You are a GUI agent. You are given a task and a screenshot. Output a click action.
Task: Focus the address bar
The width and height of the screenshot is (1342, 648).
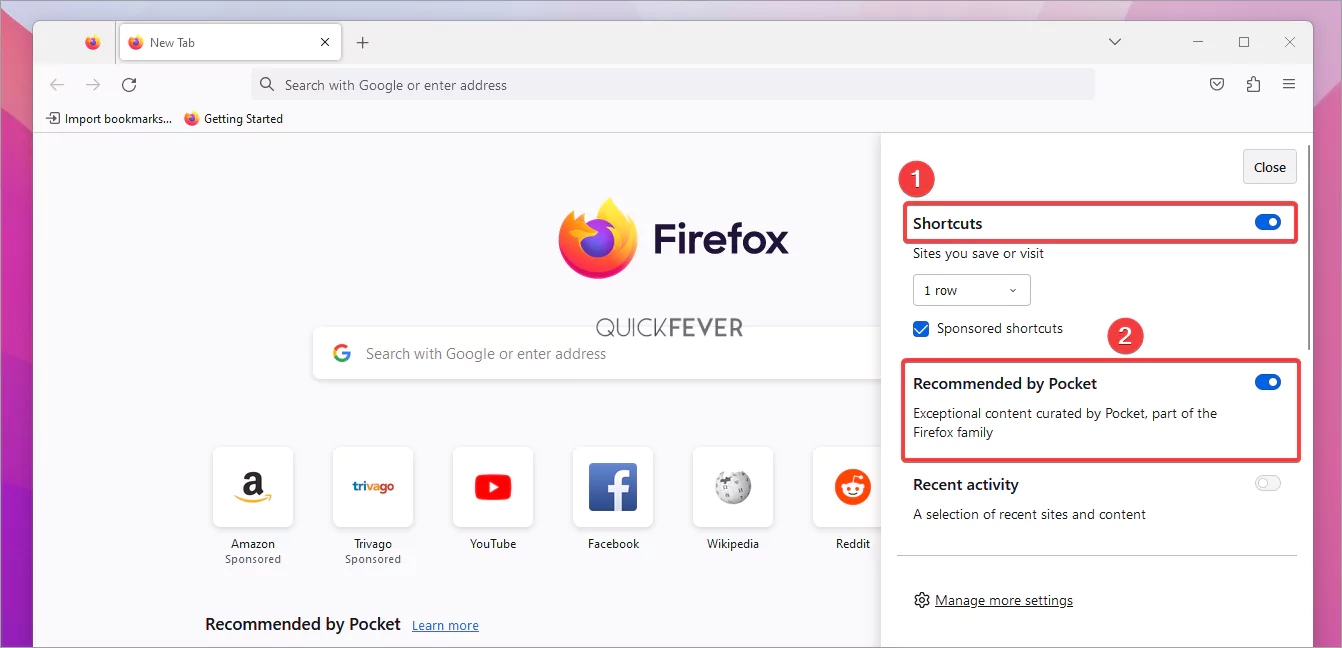[673, 85]
